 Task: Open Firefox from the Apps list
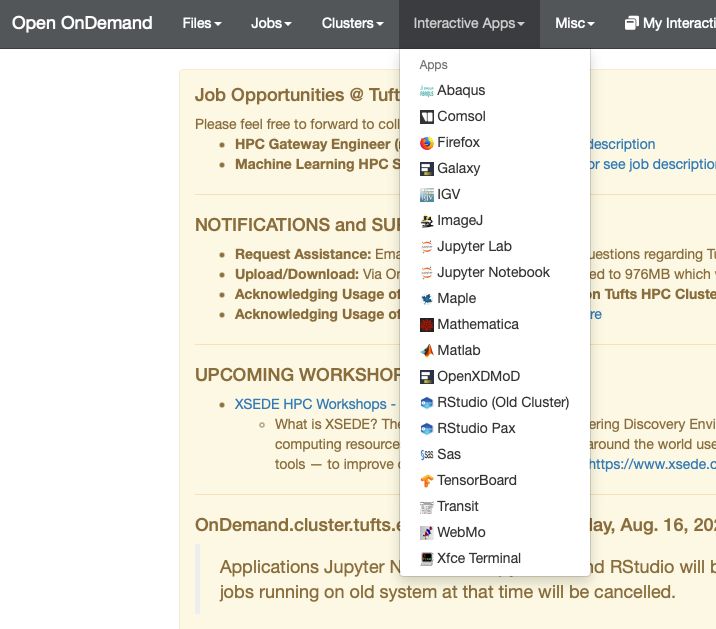point(495,143)
